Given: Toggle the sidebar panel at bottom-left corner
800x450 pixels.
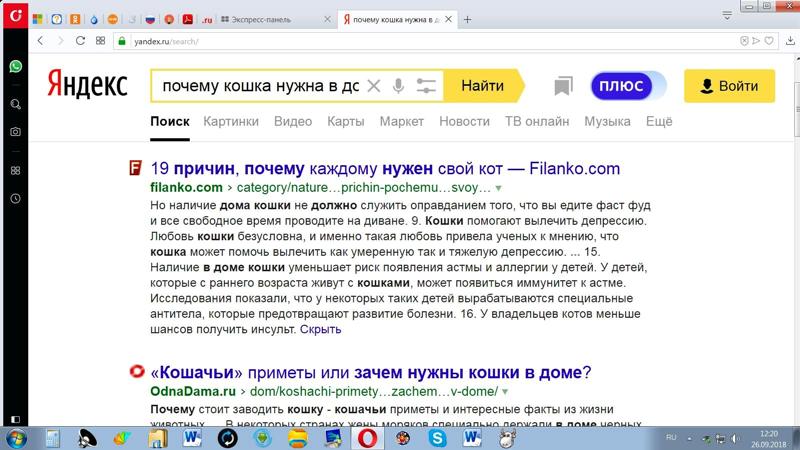Looking at the screenshot, I should (15, 419).
